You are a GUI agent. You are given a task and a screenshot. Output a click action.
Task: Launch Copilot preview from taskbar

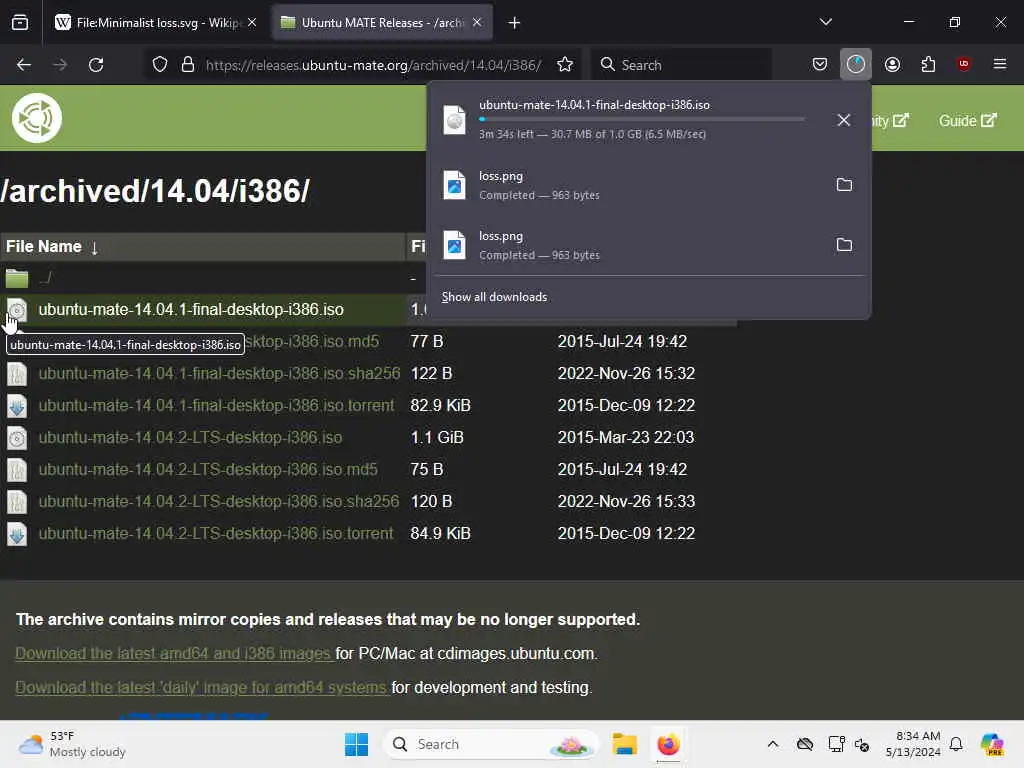(991, 744)
